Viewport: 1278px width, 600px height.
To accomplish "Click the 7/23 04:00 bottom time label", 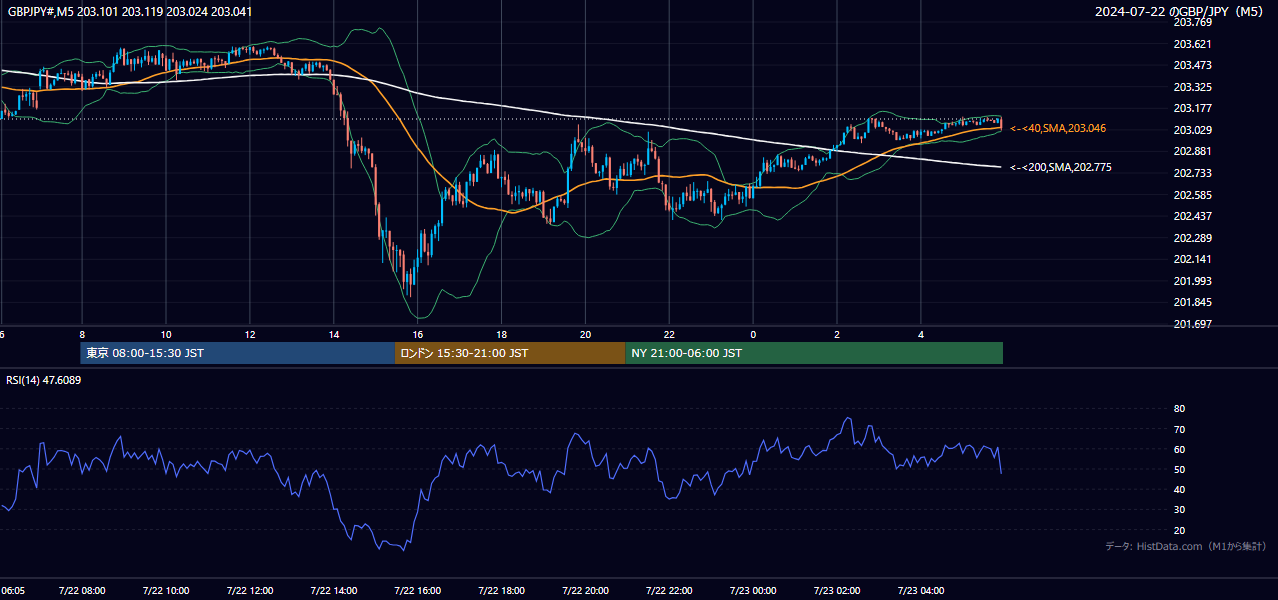I will [921, 591].
